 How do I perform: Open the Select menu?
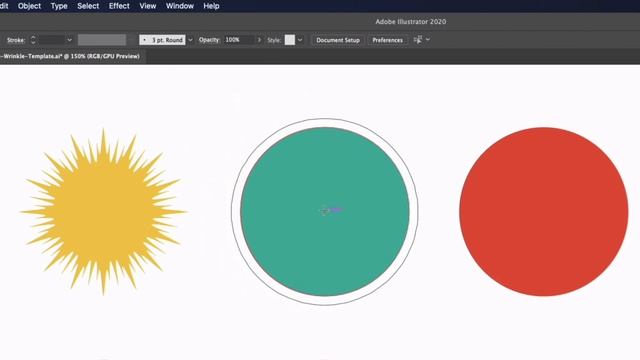point(88,6)
